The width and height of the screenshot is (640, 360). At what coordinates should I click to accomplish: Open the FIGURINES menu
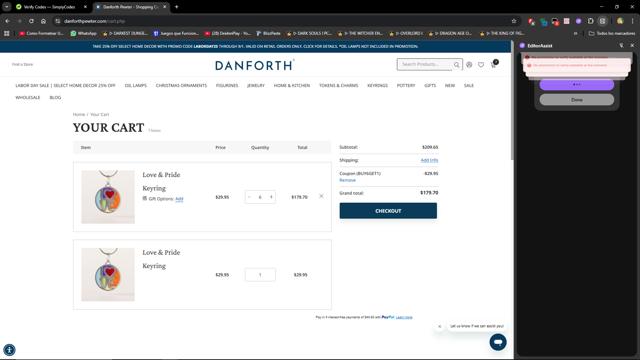tap(227, 86)
